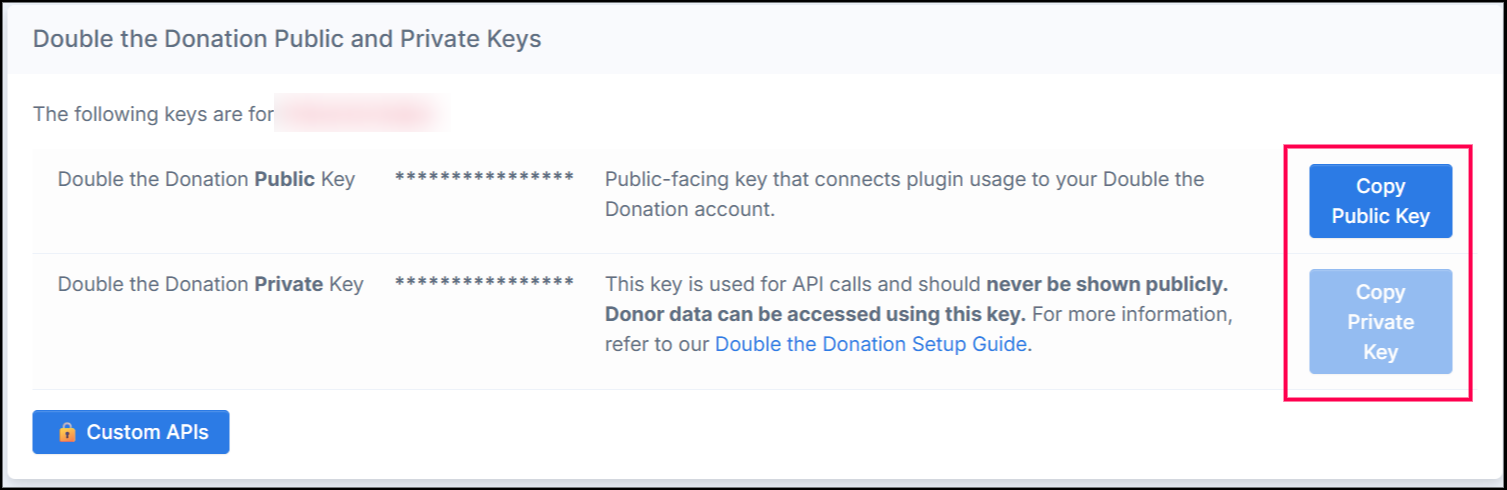Click the 'never be shown publicly' warning text

click(1108, 284)
